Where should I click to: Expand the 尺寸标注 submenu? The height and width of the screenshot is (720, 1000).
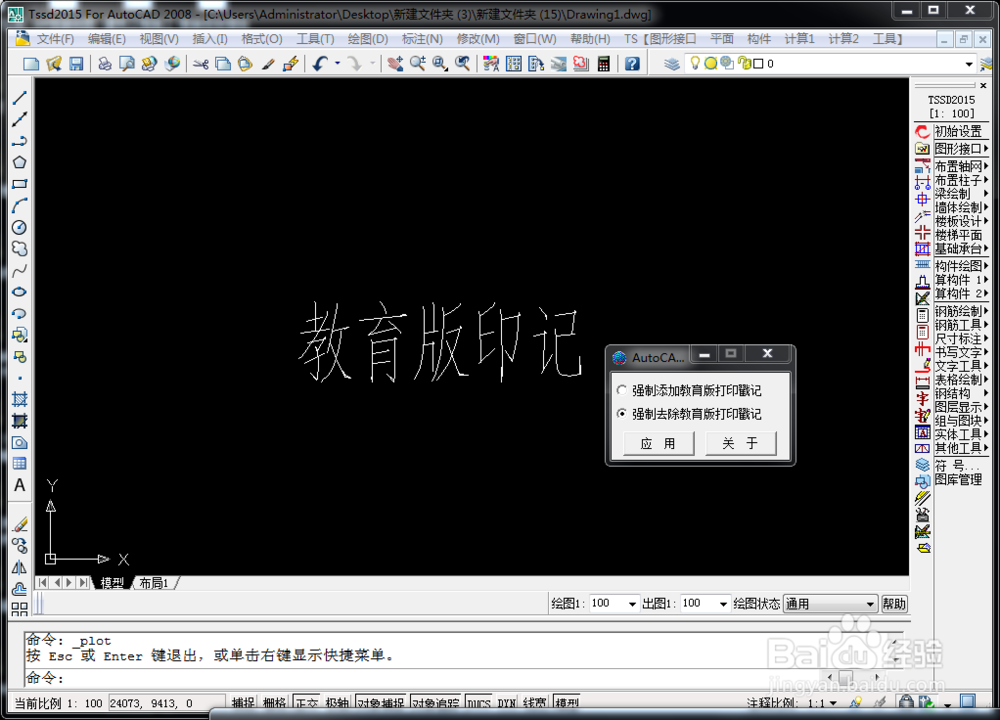click(961, 339)
